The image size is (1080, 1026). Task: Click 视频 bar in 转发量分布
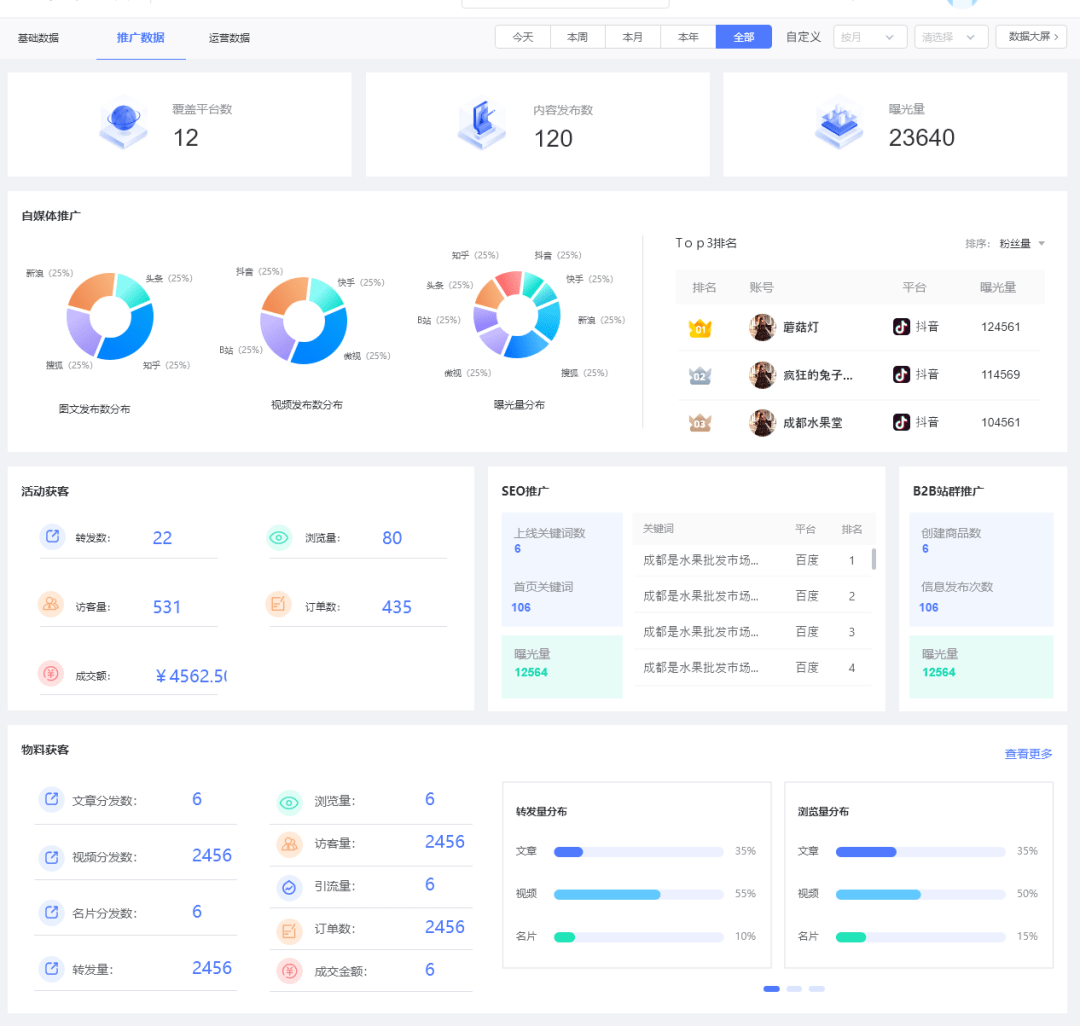[638, 894]
